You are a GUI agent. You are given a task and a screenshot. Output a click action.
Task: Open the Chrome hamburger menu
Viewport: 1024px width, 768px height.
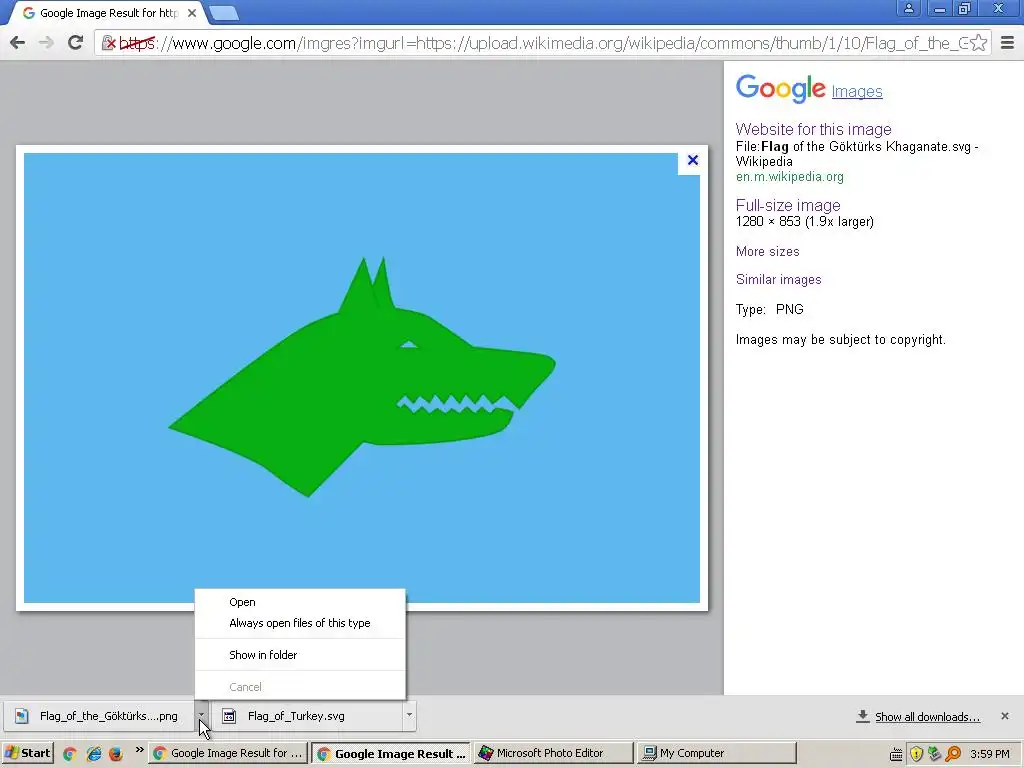(1007, 43)
